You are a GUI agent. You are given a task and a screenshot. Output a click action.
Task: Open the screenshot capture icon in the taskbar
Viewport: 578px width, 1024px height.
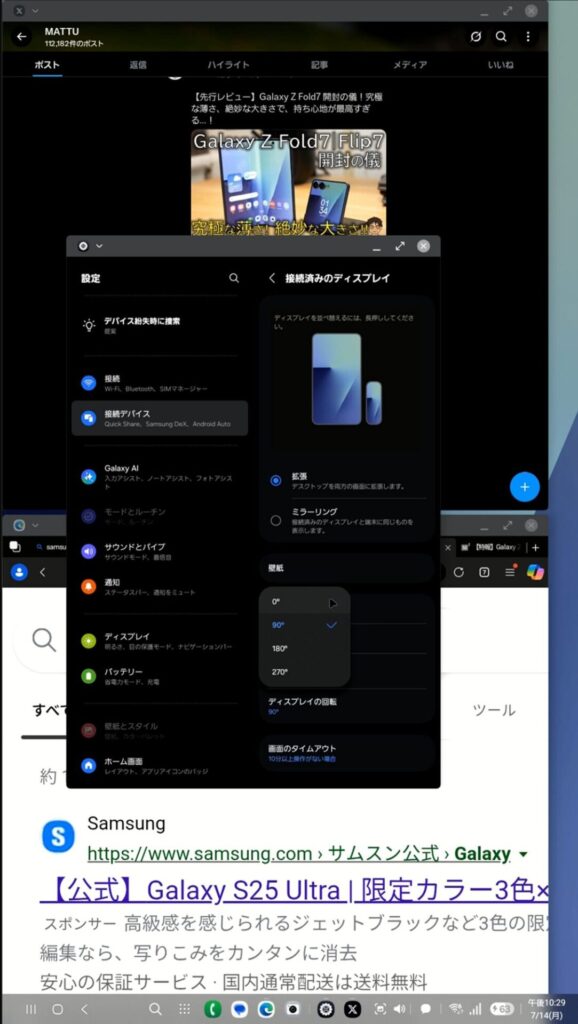(x=380, y=1009)
